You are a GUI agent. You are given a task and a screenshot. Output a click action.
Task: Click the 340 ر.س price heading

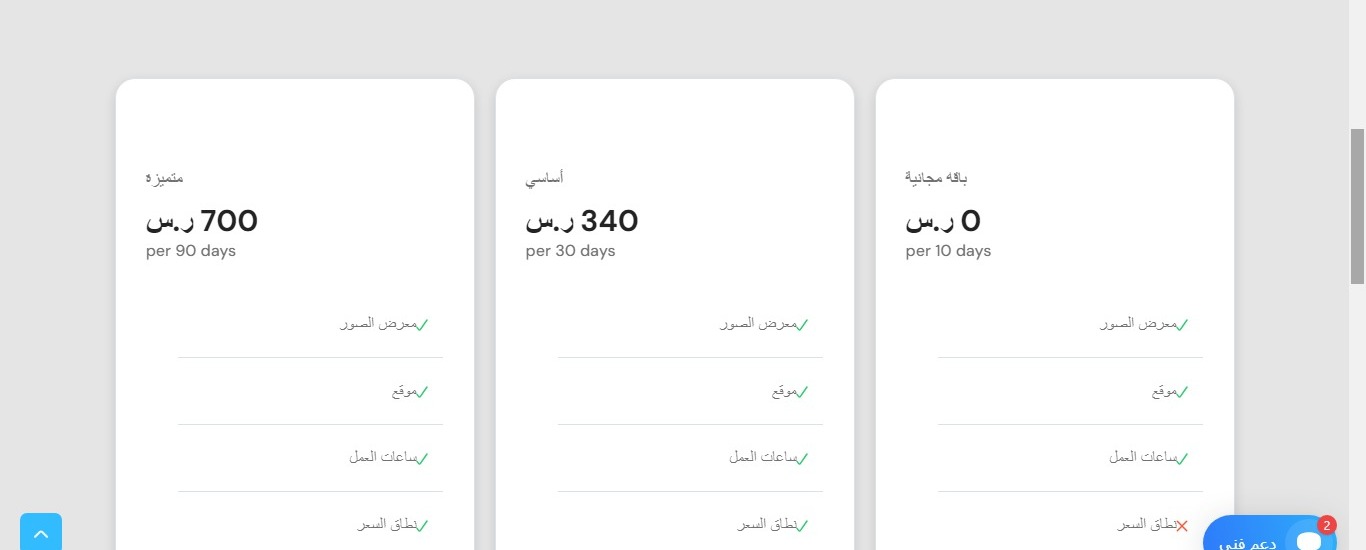coord(582,221)
